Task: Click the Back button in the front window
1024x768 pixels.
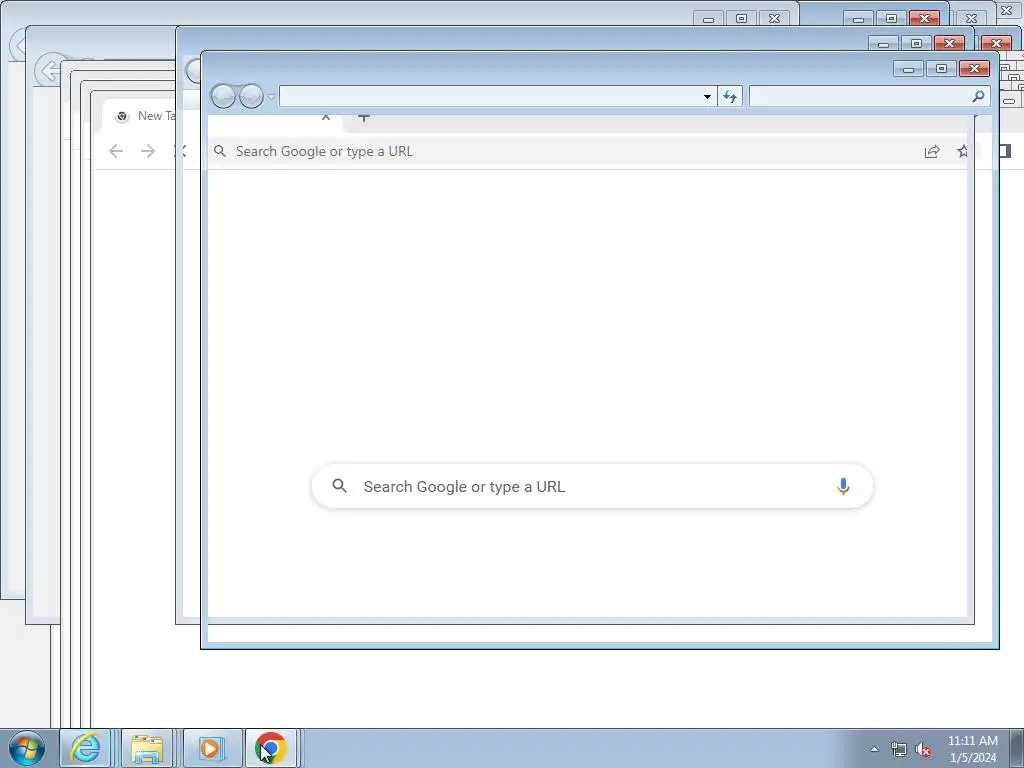Action: (223, 97)
